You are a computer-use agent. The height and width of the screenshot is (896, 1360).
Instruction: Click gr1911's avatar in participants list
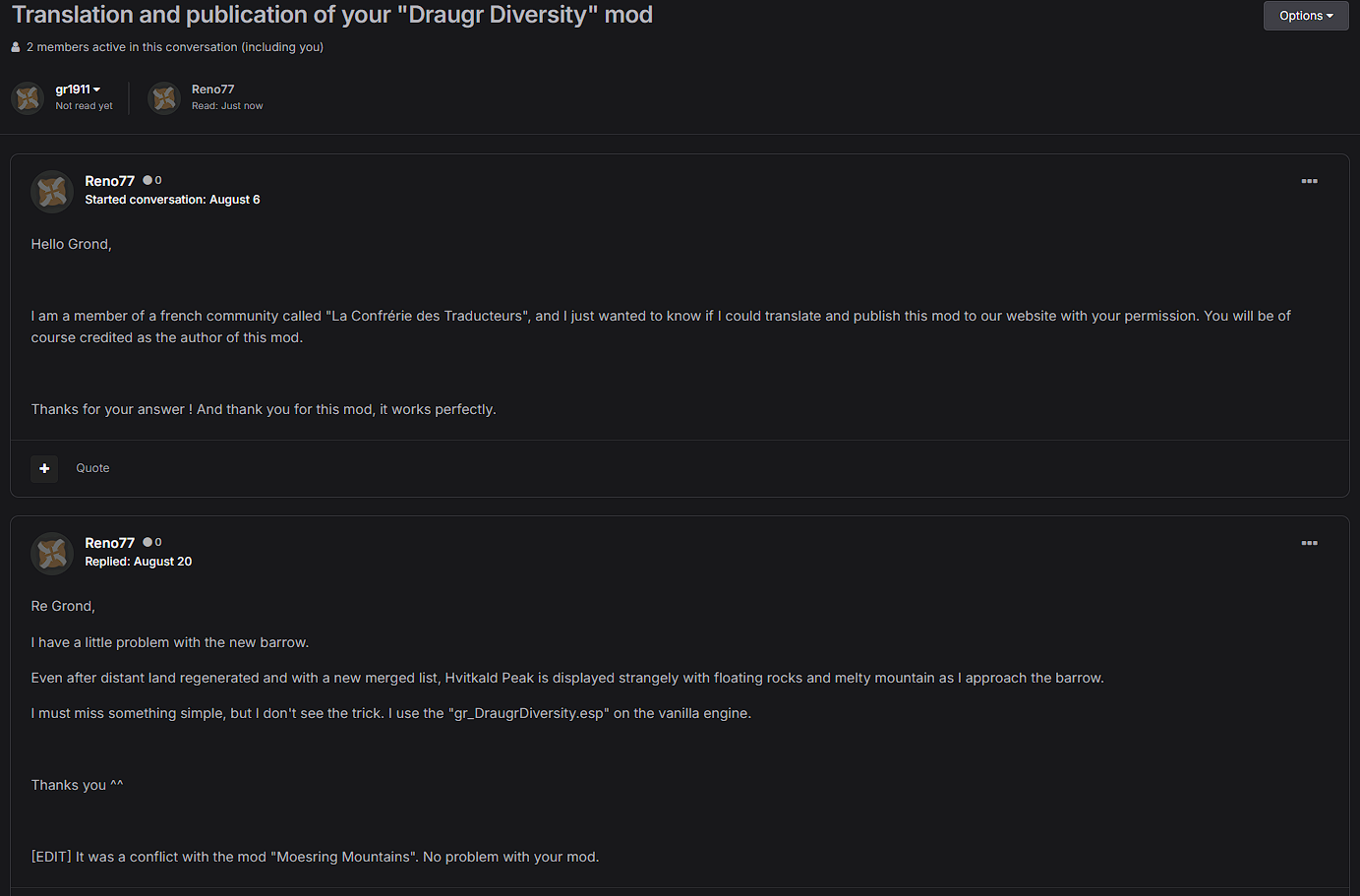28,98
